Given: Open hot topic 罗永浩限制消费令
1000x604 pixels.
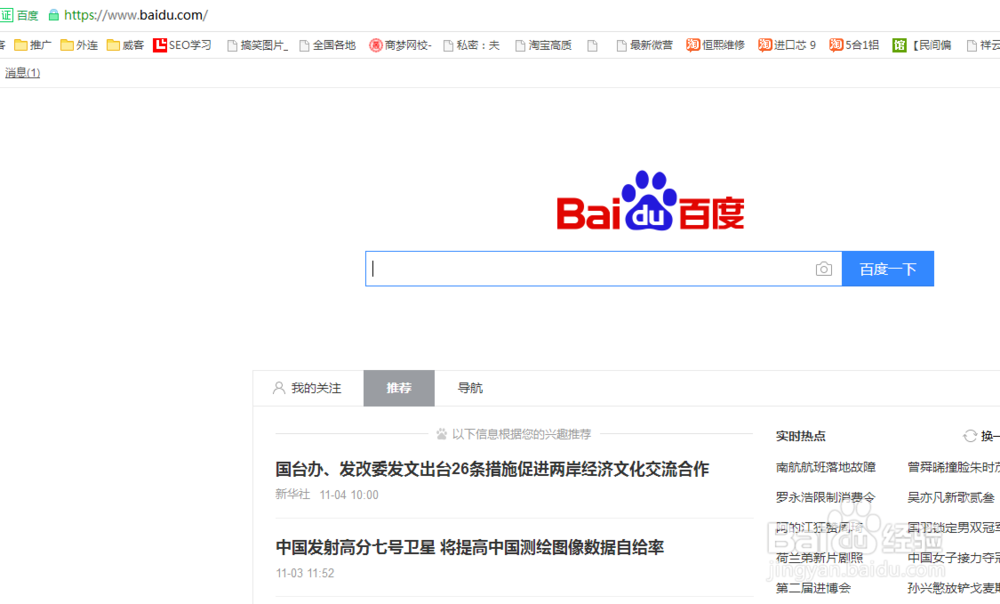Looking at the screenshot, I should click(826, 497).
